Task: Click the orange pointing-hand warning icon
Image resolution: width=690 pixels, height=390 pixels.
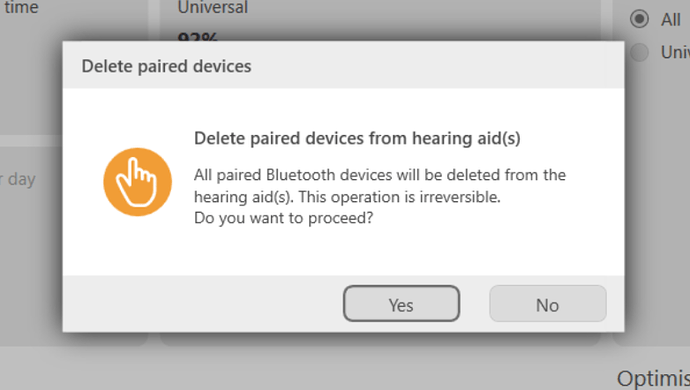Action: point(138,182)
